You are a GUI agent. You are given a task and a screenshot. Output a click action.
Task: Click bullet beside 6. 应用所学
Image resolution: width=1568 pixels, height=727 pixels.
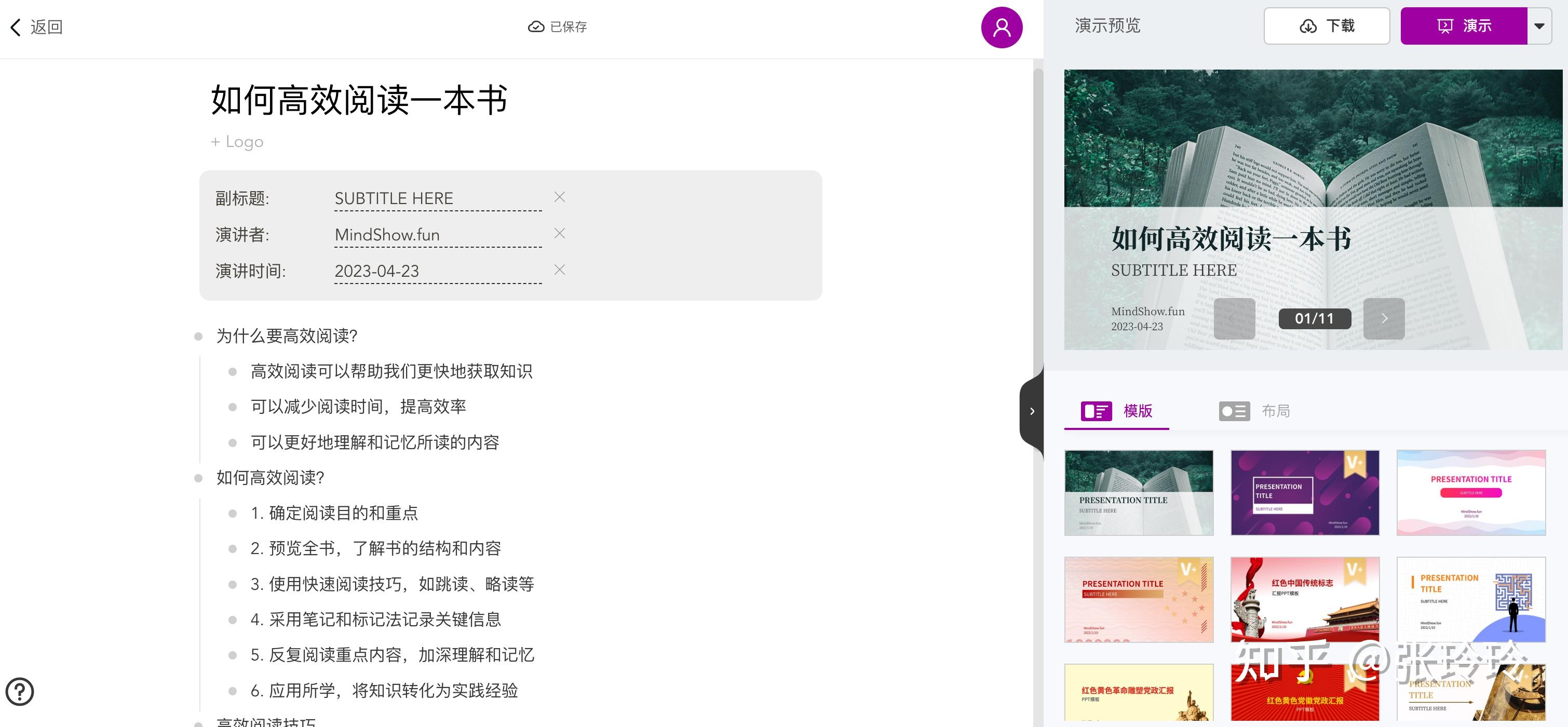(232, 691)
